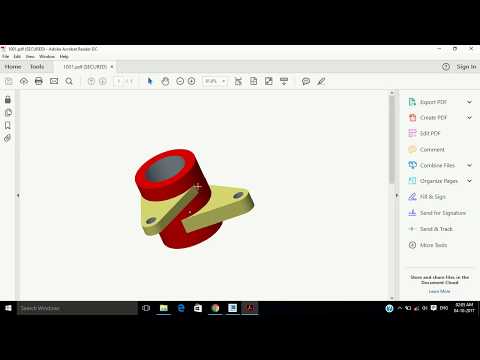Open the Windows Start menu

(8, 308)
